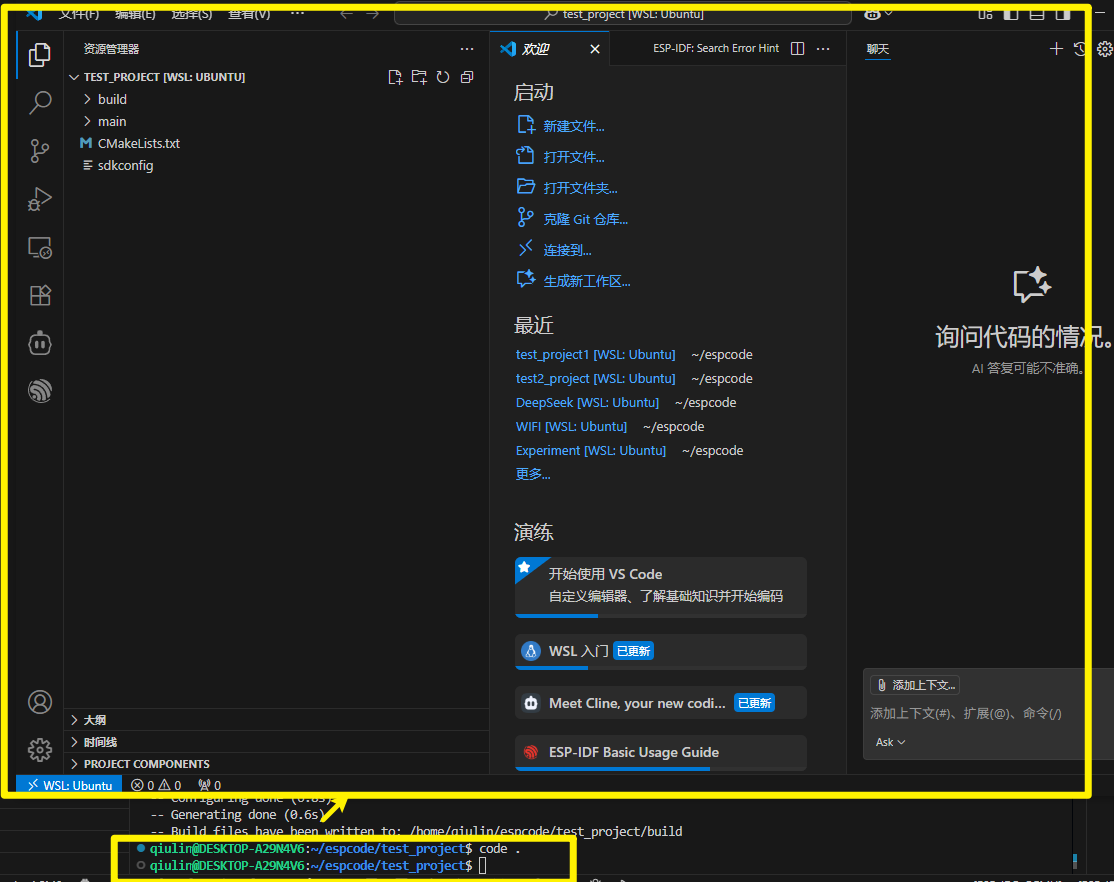Open the Extensions view

(x=40, y=295)
